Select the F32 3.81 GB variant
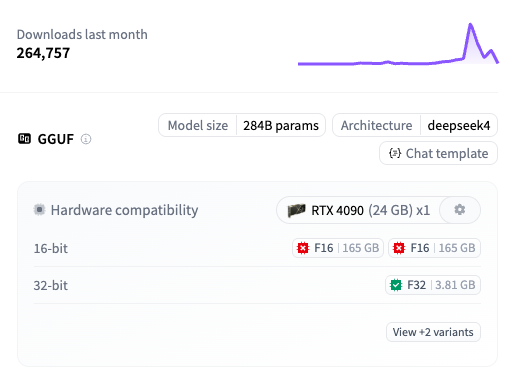The image size is (515, 386). pyautogui.click(x=433, y=285)
